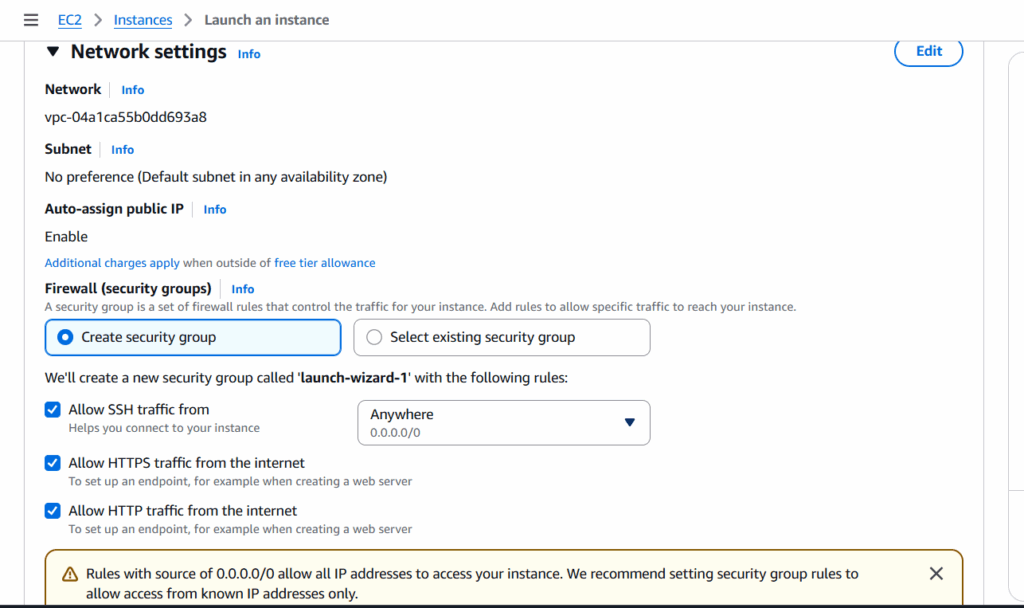Viewport: 1024px width, 608px height.
Task: Open the free tier allowance link
Action: (x=325, y=263)
